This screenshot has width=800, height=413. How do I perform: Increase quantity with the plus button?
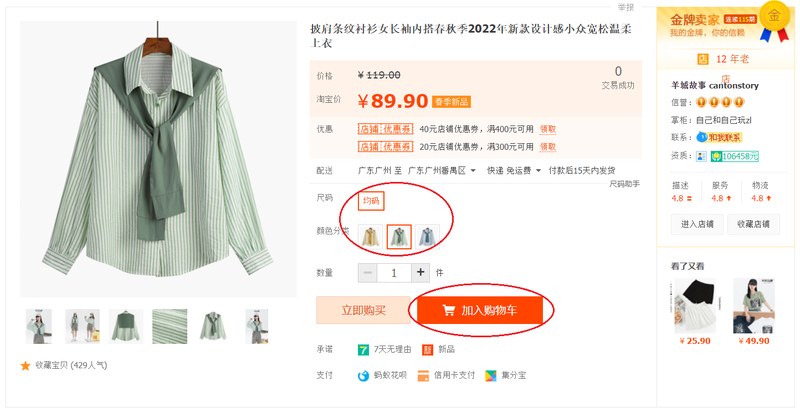pyautogui.click(x=421, y=272)
